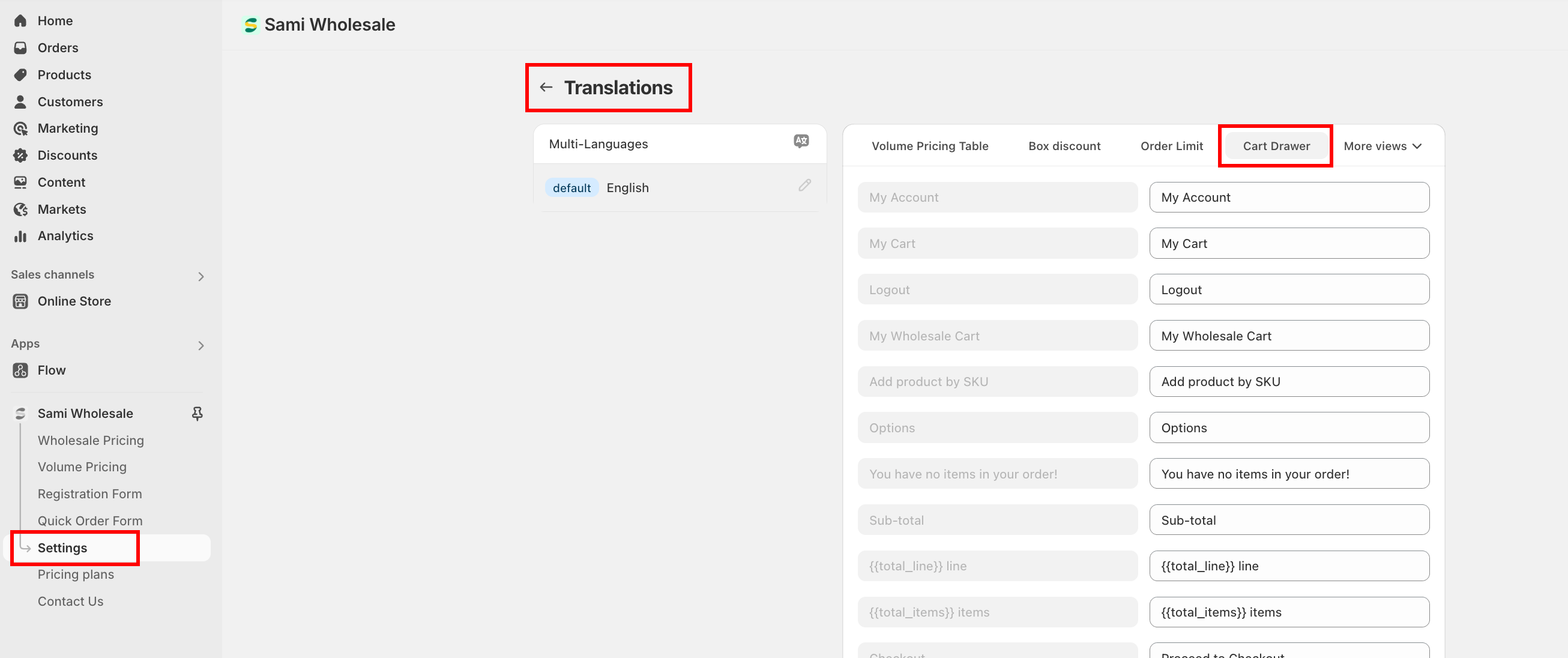Select the Box discount tab

click(1064, 146)
